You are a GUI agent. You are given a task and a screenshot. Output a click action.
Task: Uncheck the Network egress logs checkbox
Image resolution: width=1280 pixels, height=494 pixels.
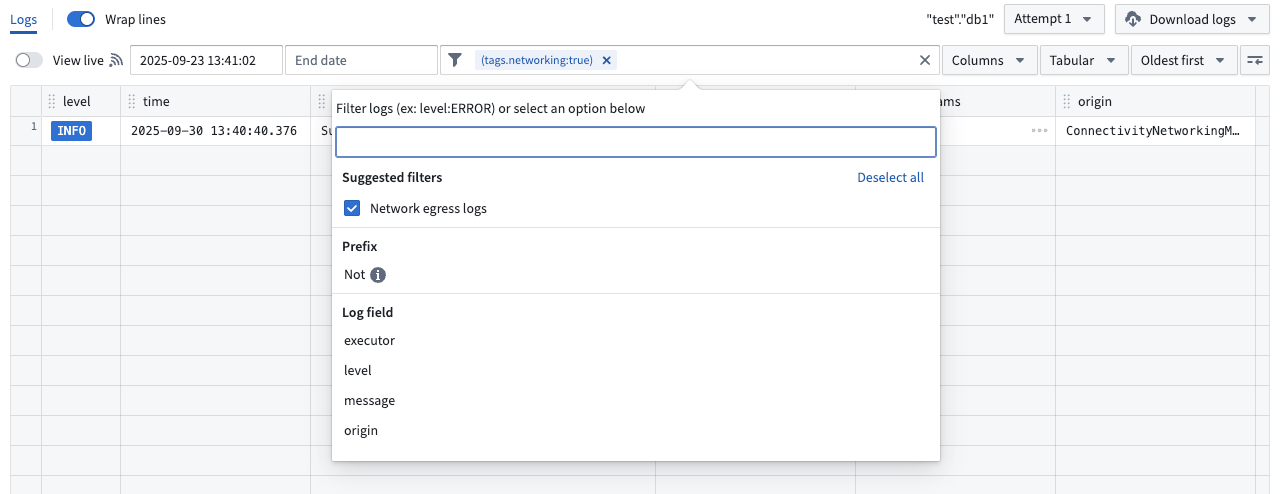tap(352, 209)
